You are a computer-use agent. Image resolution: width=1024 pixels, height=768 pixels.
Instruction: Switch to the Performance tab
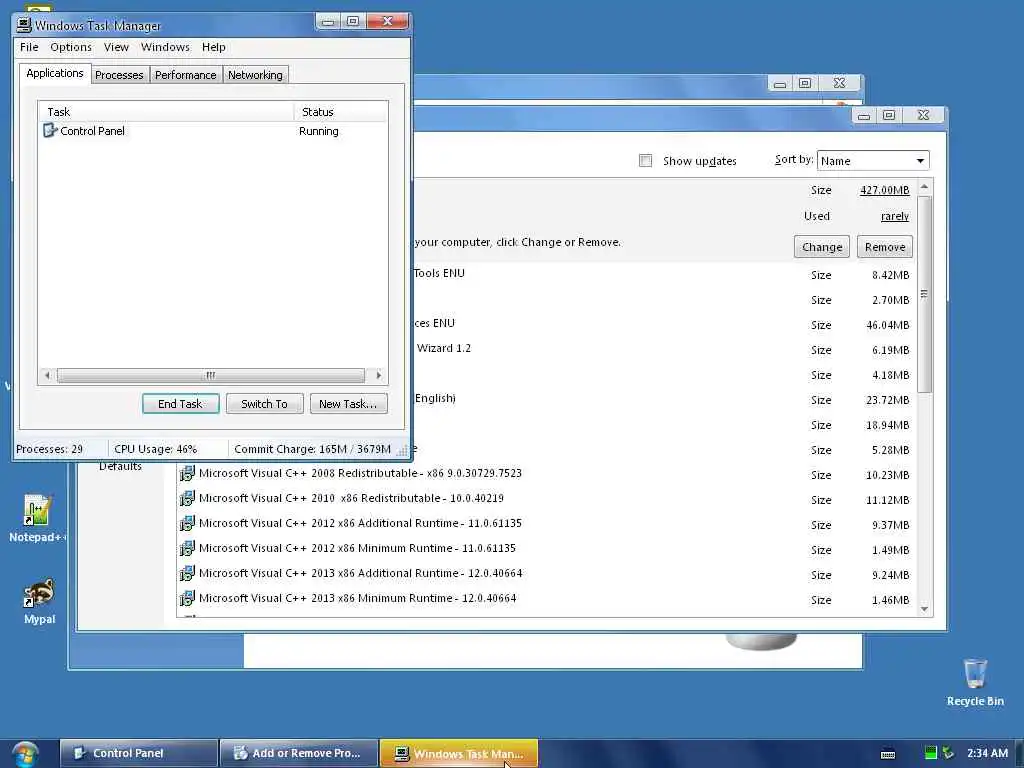(185, 74)
